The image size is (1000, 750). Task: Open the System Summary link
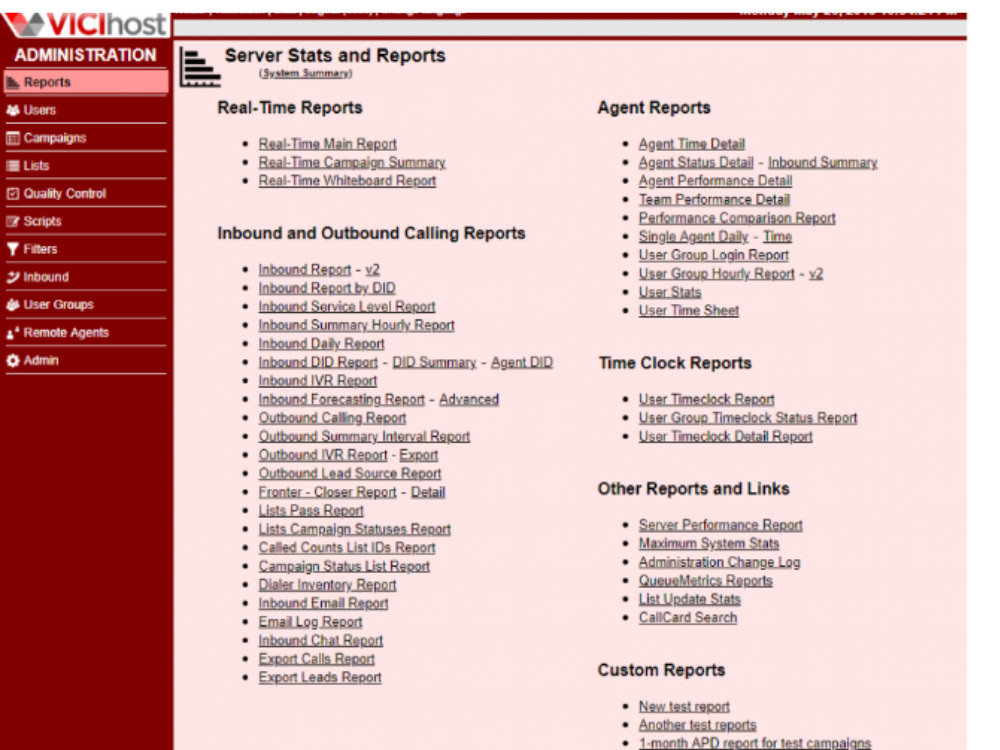(x=305, y=73)
